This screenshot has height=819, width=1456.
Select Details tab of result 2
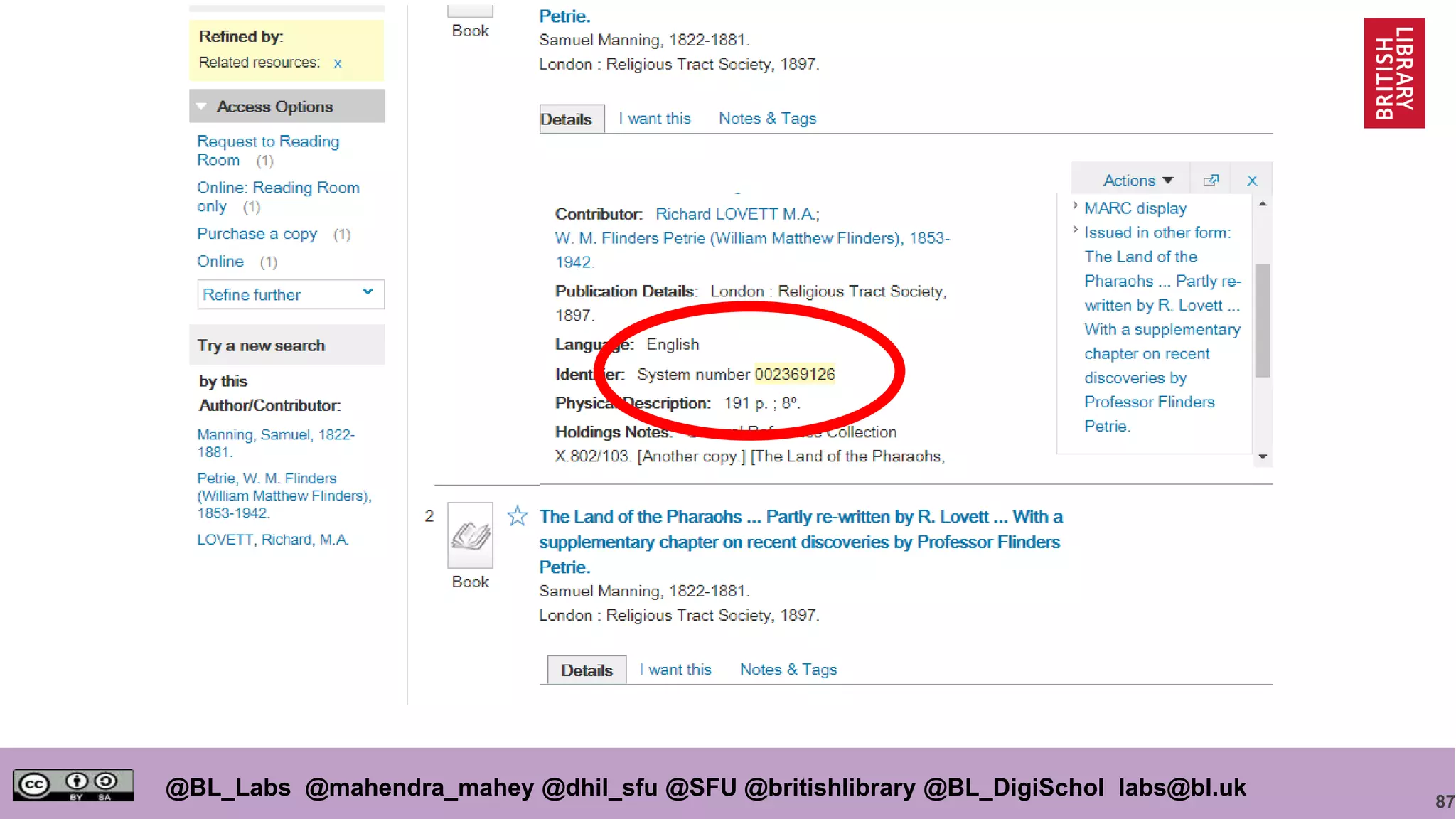click(587, 670)
